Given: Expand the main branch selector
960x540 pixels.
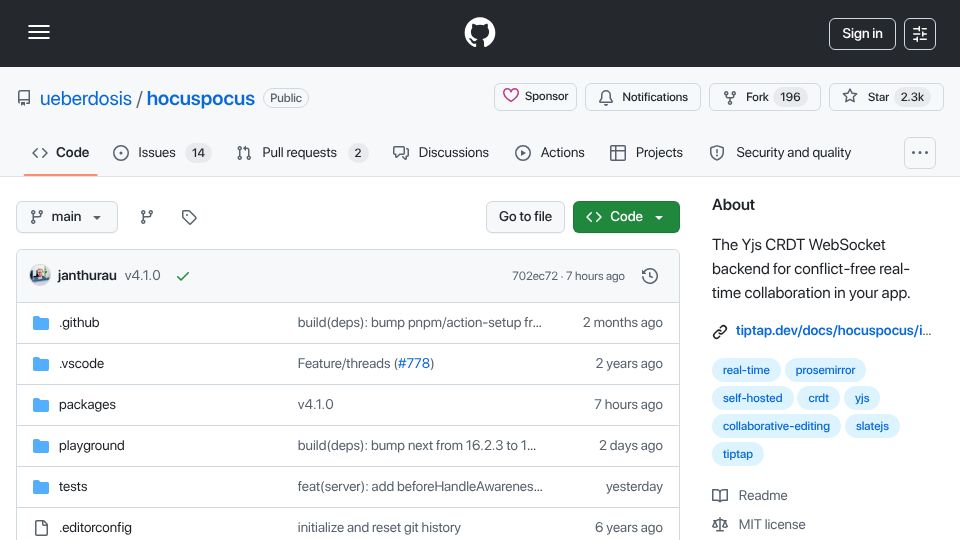Looking at the screenshot, I should 67,217.
